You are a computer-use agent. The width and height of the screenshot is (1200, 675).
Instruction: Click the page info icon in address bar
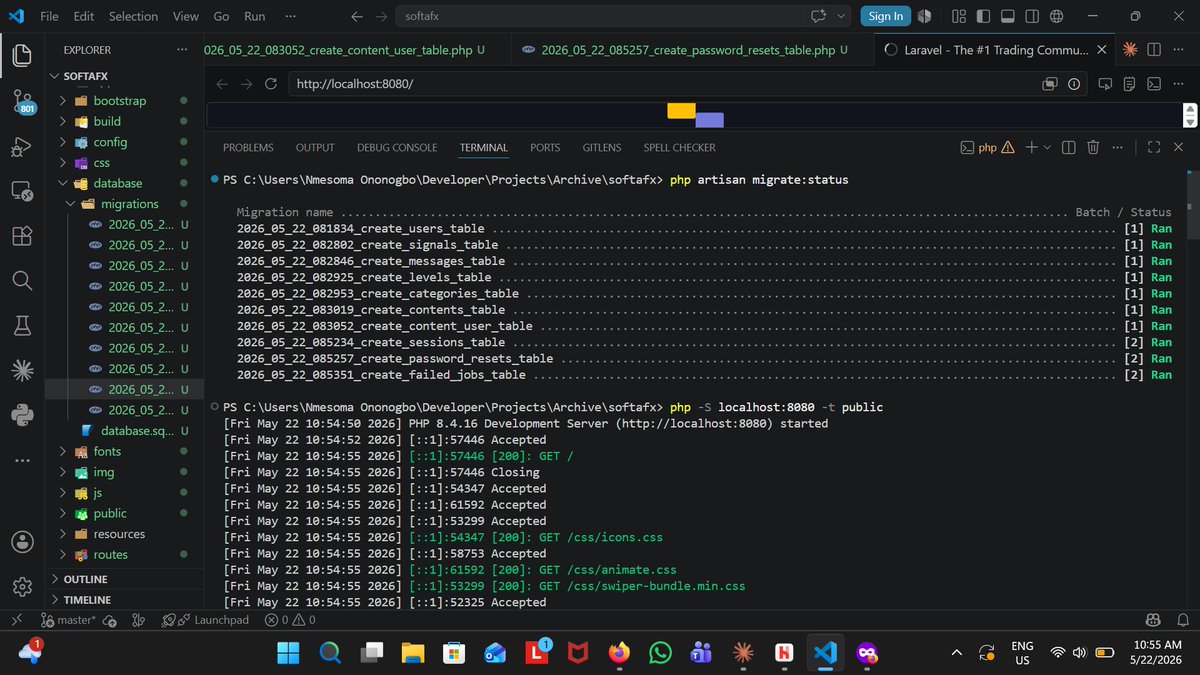coord(1074,84)
